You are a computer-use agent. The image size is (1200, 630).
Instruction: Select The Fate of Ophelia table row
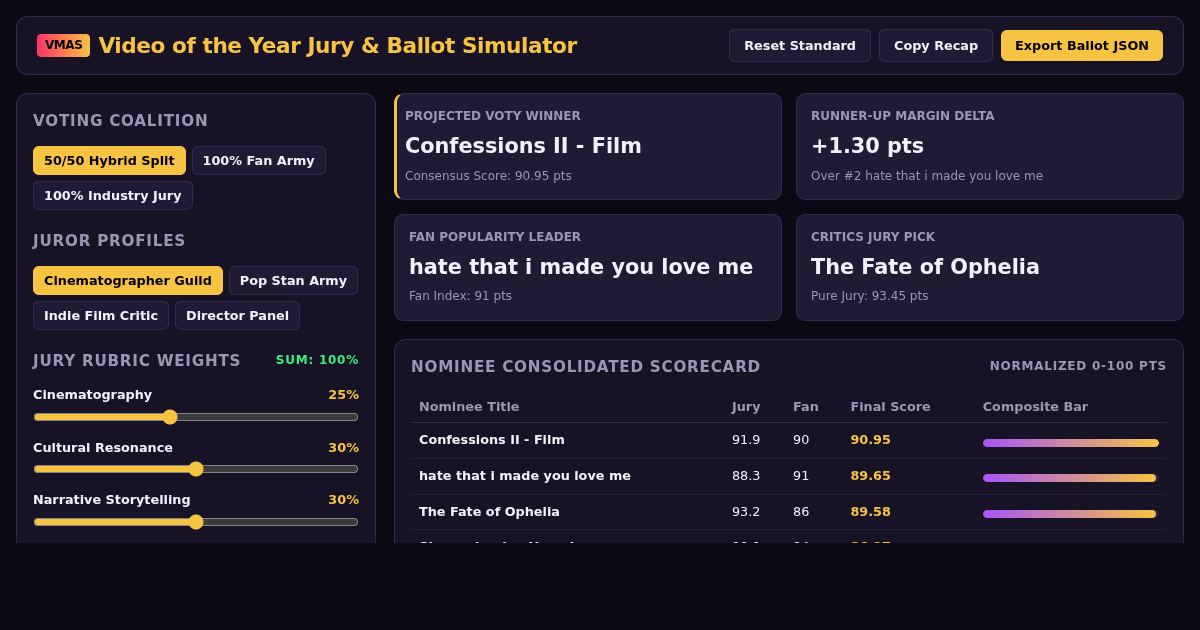(x=789, y=512)
